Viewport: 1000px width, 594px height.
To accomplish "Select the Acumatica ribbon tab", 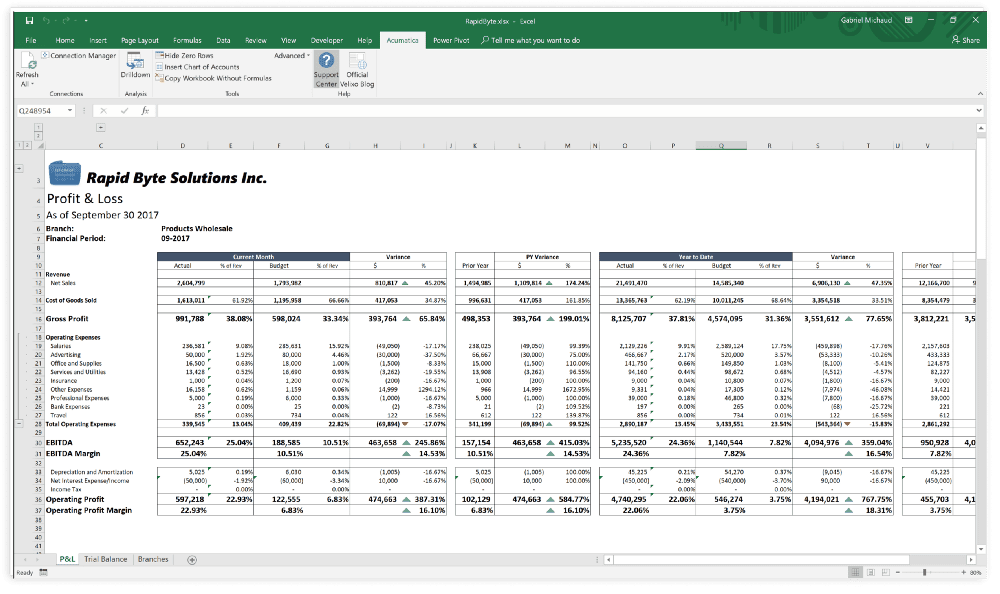I will (x=402, y=40).
